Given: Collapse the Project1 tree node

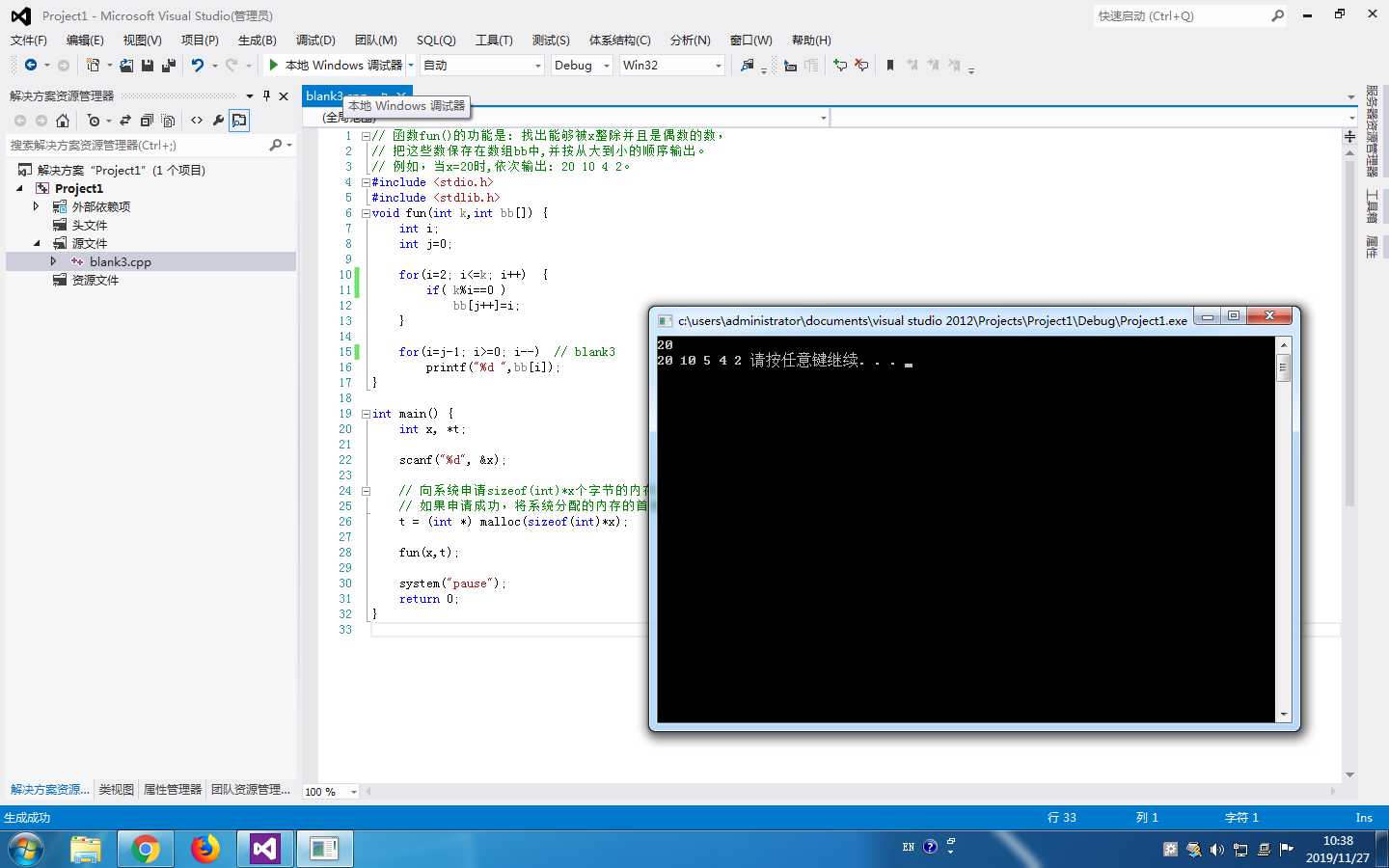Looking at the screenshot, I should [x=19, y=189].
